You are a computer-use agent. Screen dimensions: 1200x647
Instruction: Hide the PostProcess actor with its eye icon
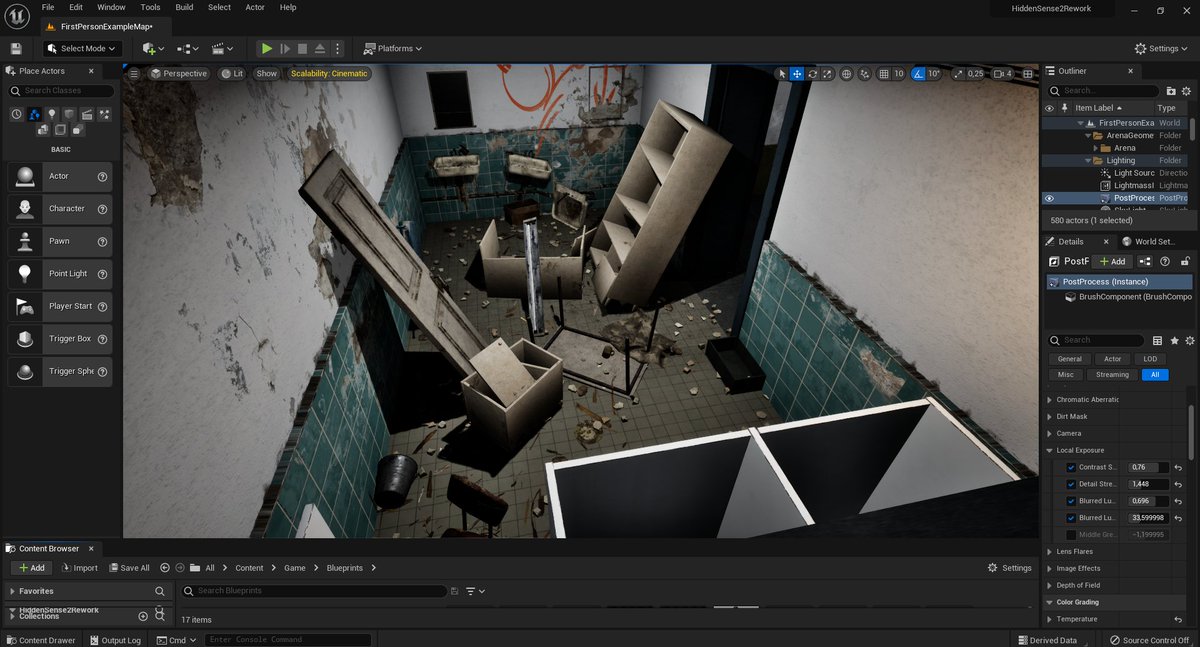click(1048, 197)
